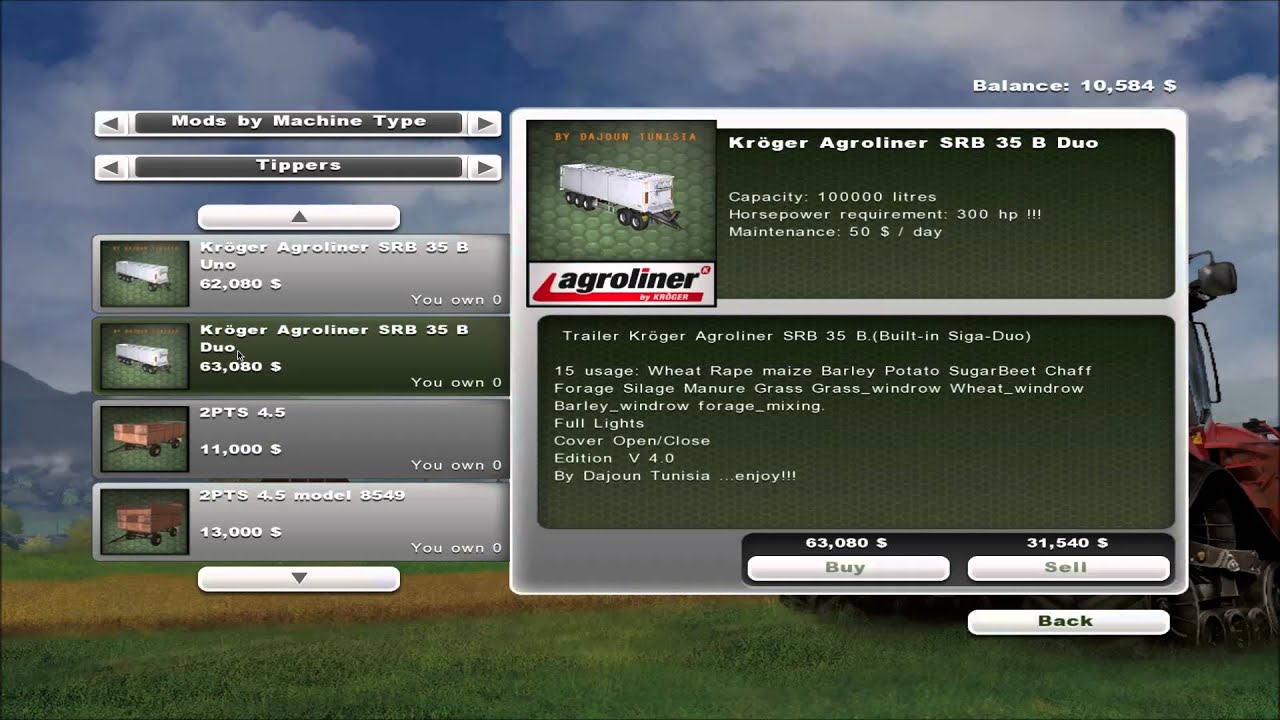Select previous category before Tippers
Image resolution: width=1280 pixels, height=720 pixels.
click(112, 167)
